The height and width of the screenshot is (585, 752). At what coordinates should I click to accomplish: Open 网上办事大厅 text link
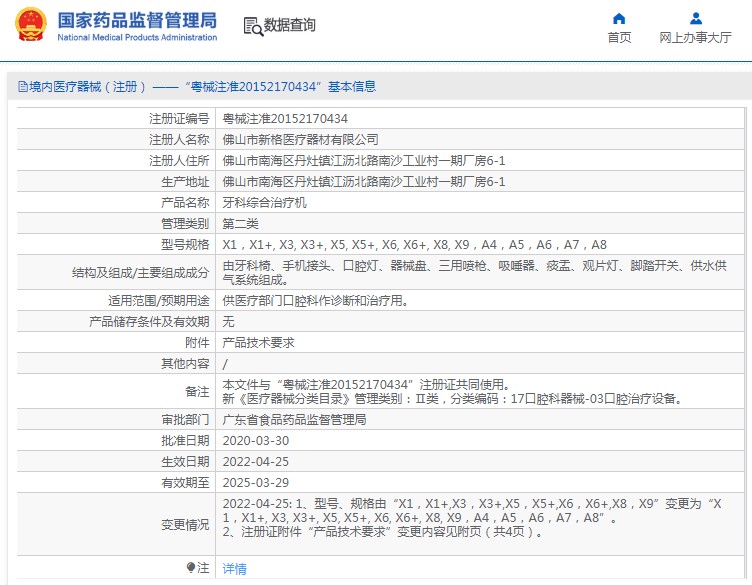tap(695, 37)
